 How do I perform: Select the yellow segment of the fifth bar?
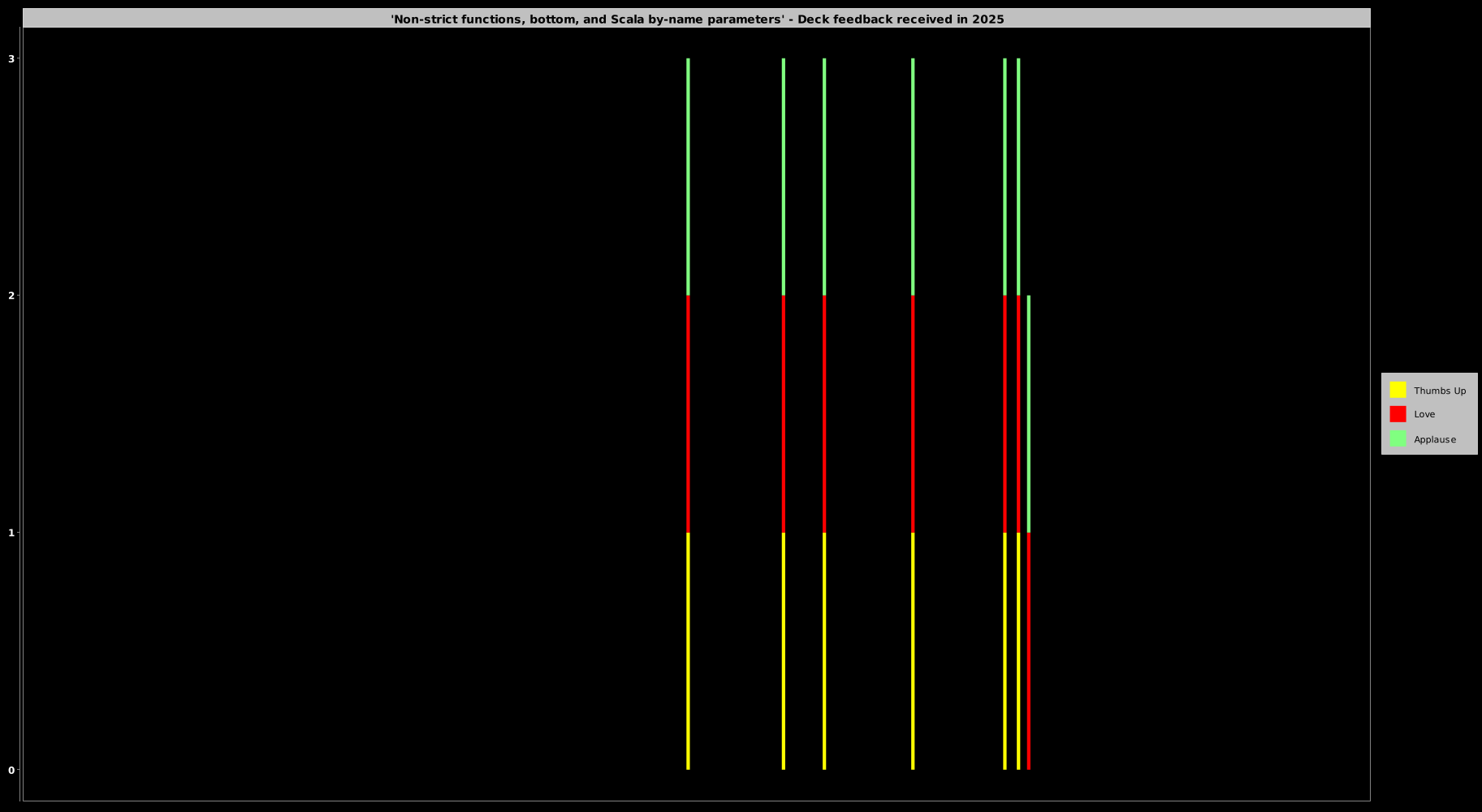[x=1005, y=650]
